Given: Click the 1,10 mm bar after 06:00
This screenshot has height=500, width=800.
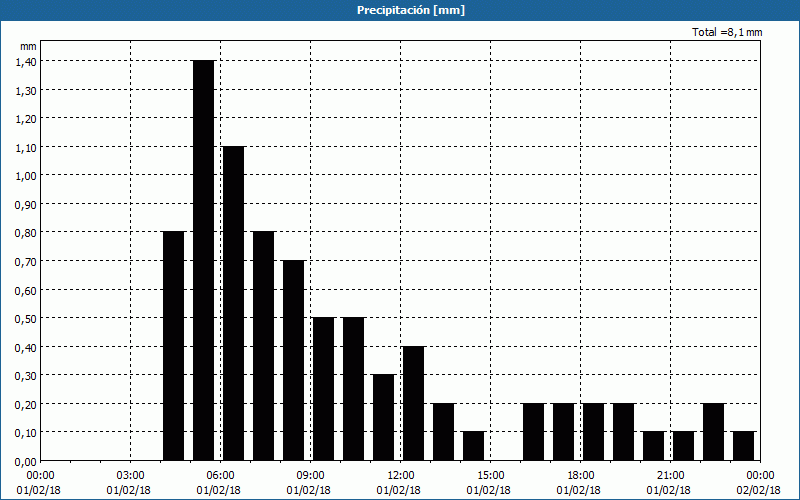Looking at the screenshot, I should (x=234, y=303).
